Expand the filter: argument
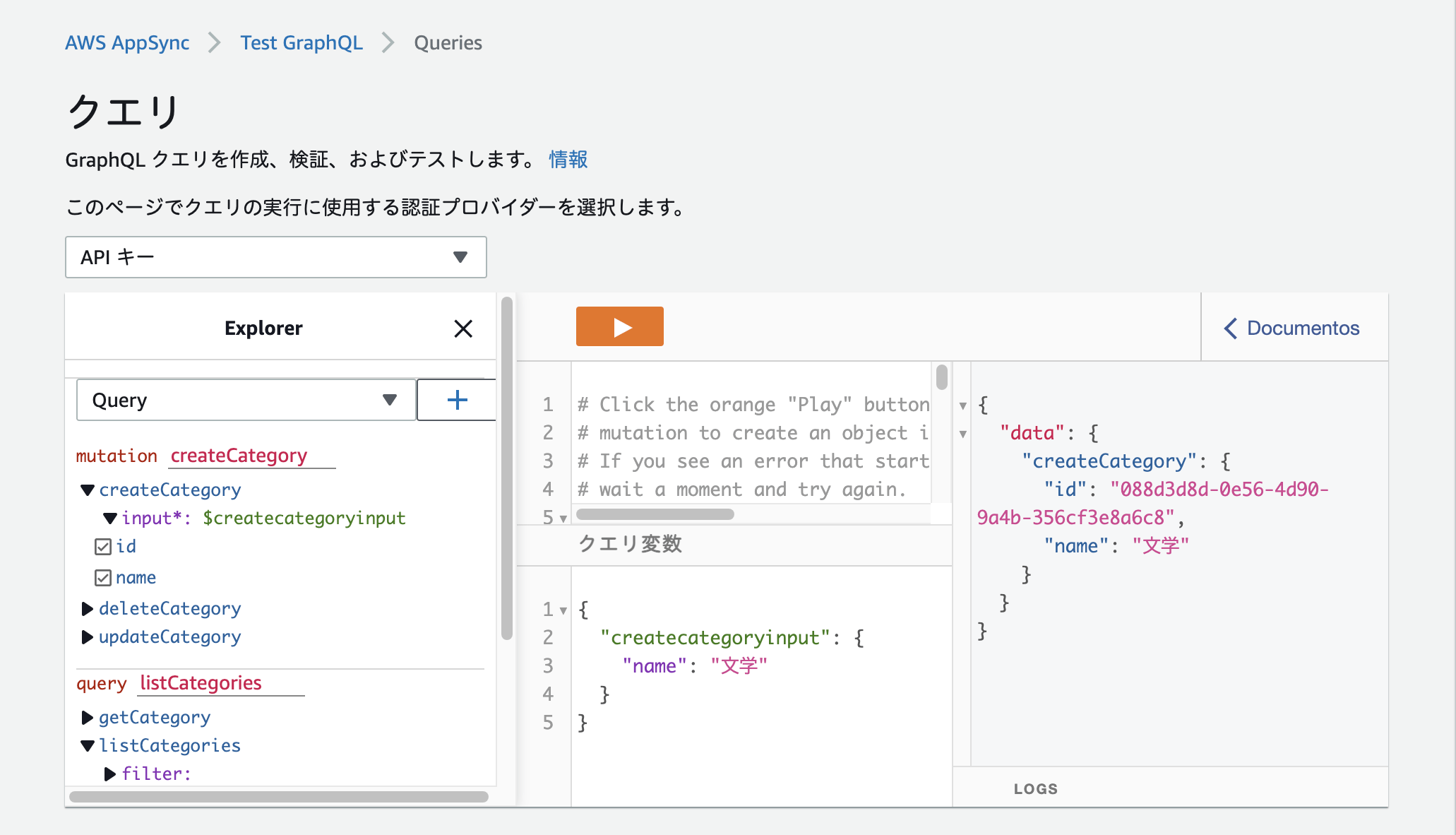The height and width of the screenshot is (835, 1456). point(110,774)
